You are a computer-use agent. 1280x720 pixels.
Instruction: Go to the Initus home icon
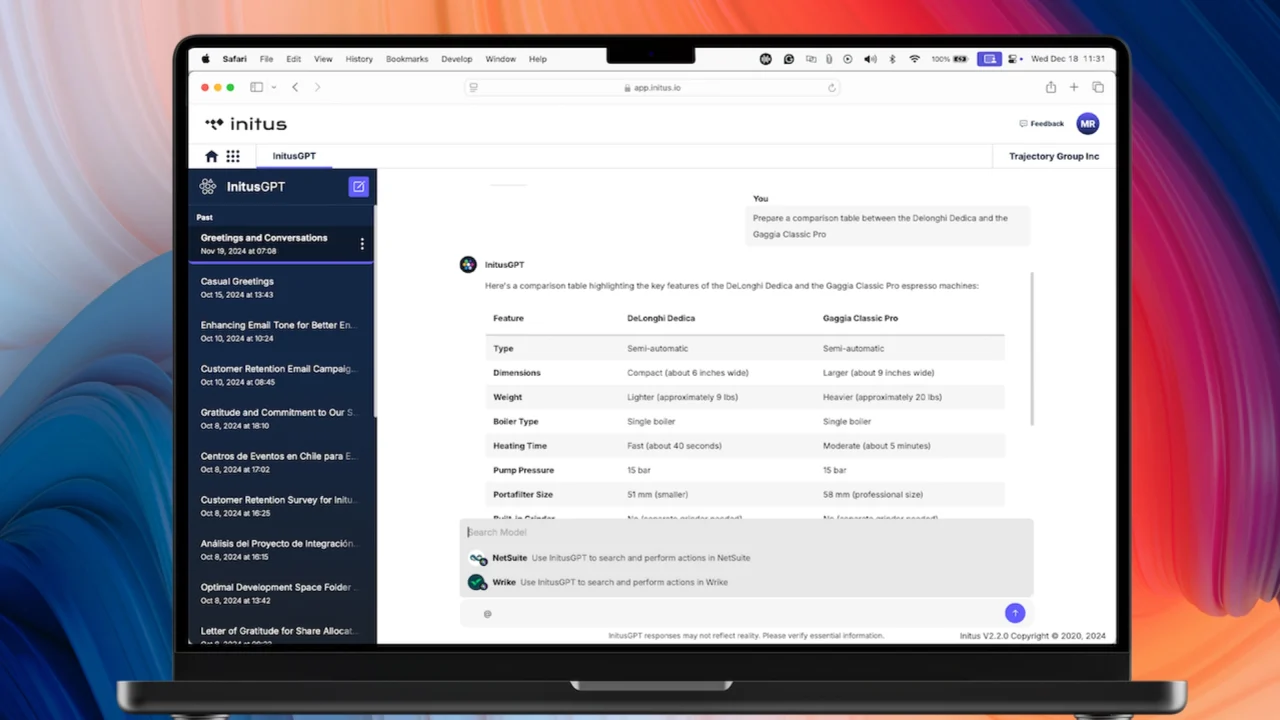point(211,156)
